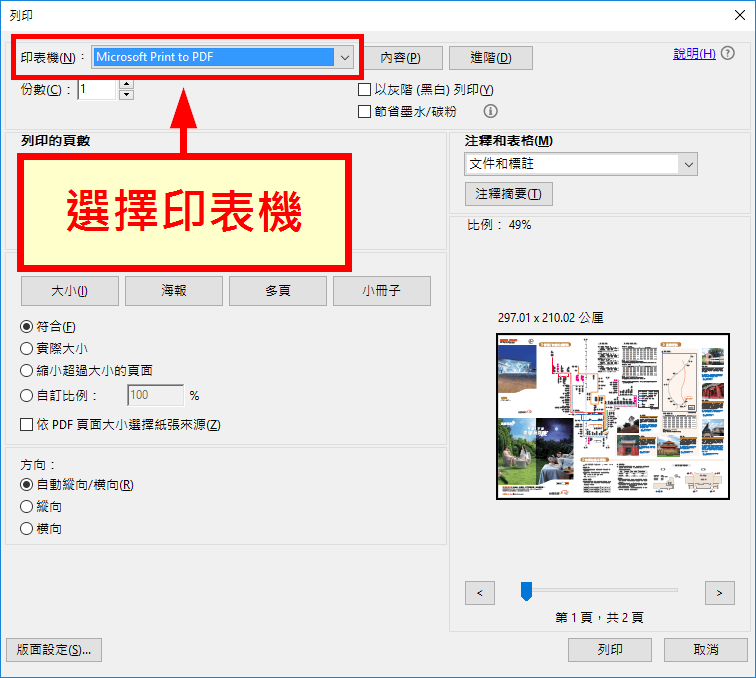Click the 第 1 頁，共 2 頁 text
The width and height of the screenshot is (756, 678).
pos(599,618)
